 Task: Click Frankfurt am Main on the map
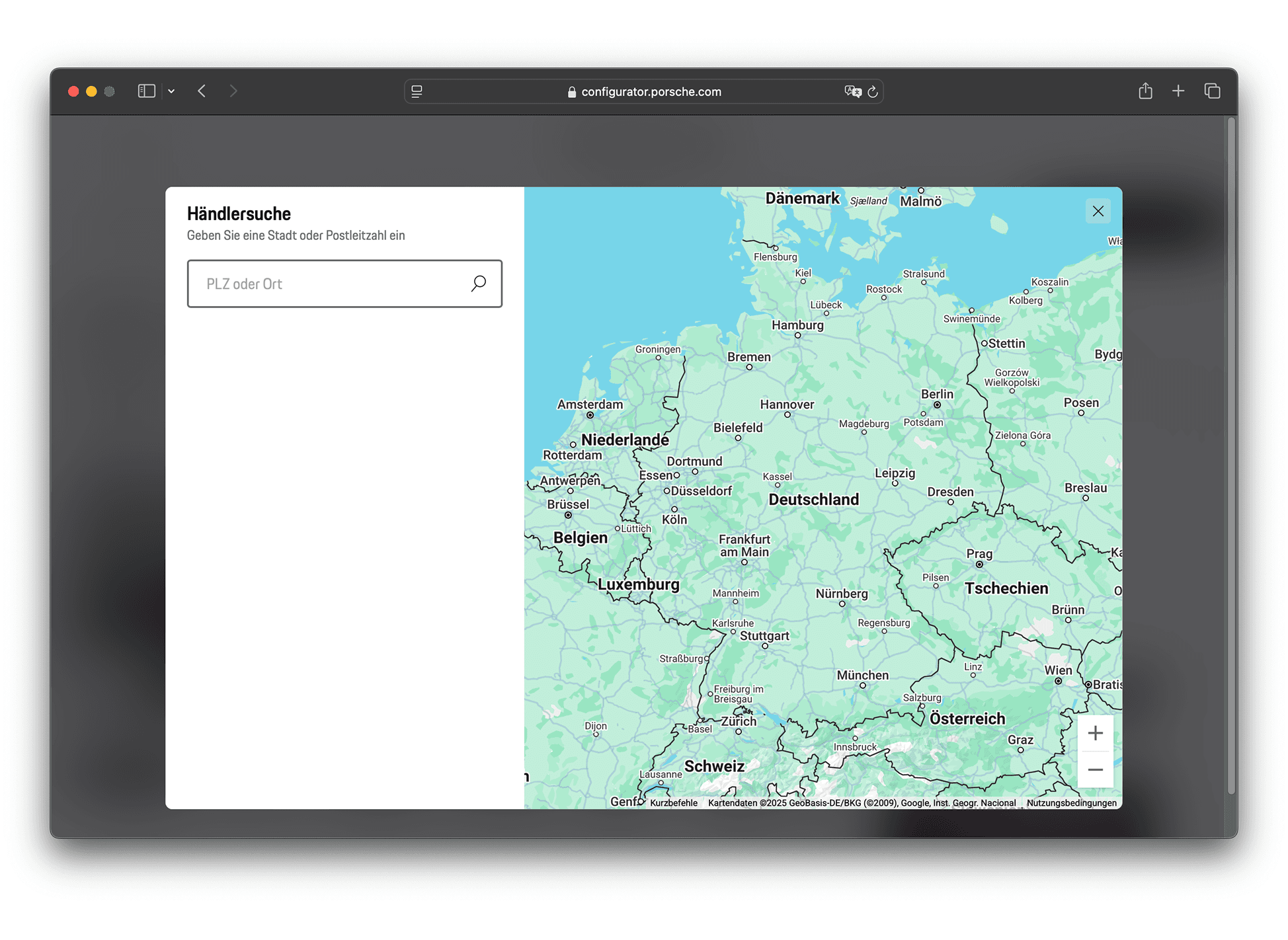click(x=745, y=546)
